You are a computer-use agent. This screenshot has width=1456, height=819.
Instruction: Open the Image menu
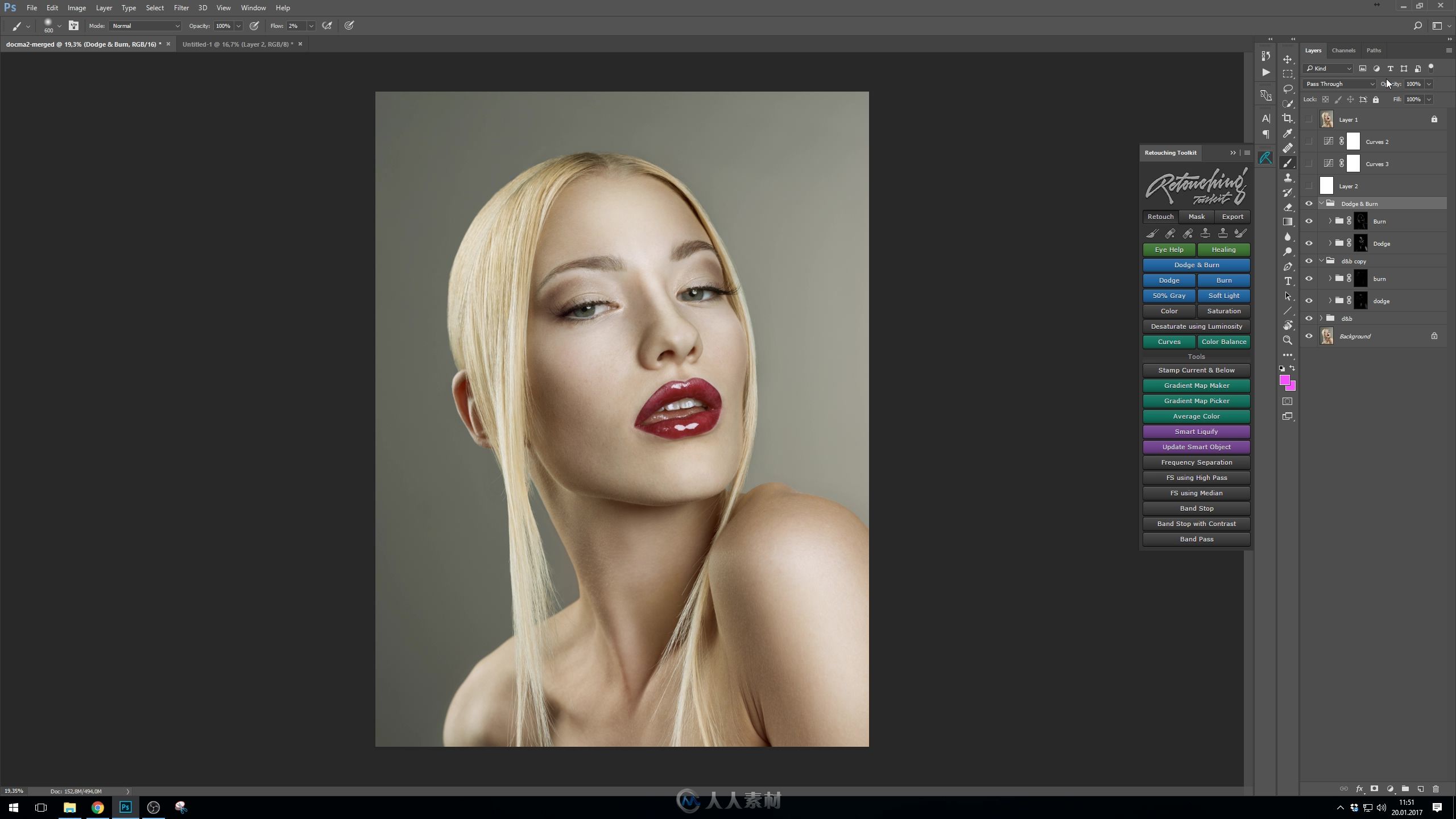77,8
